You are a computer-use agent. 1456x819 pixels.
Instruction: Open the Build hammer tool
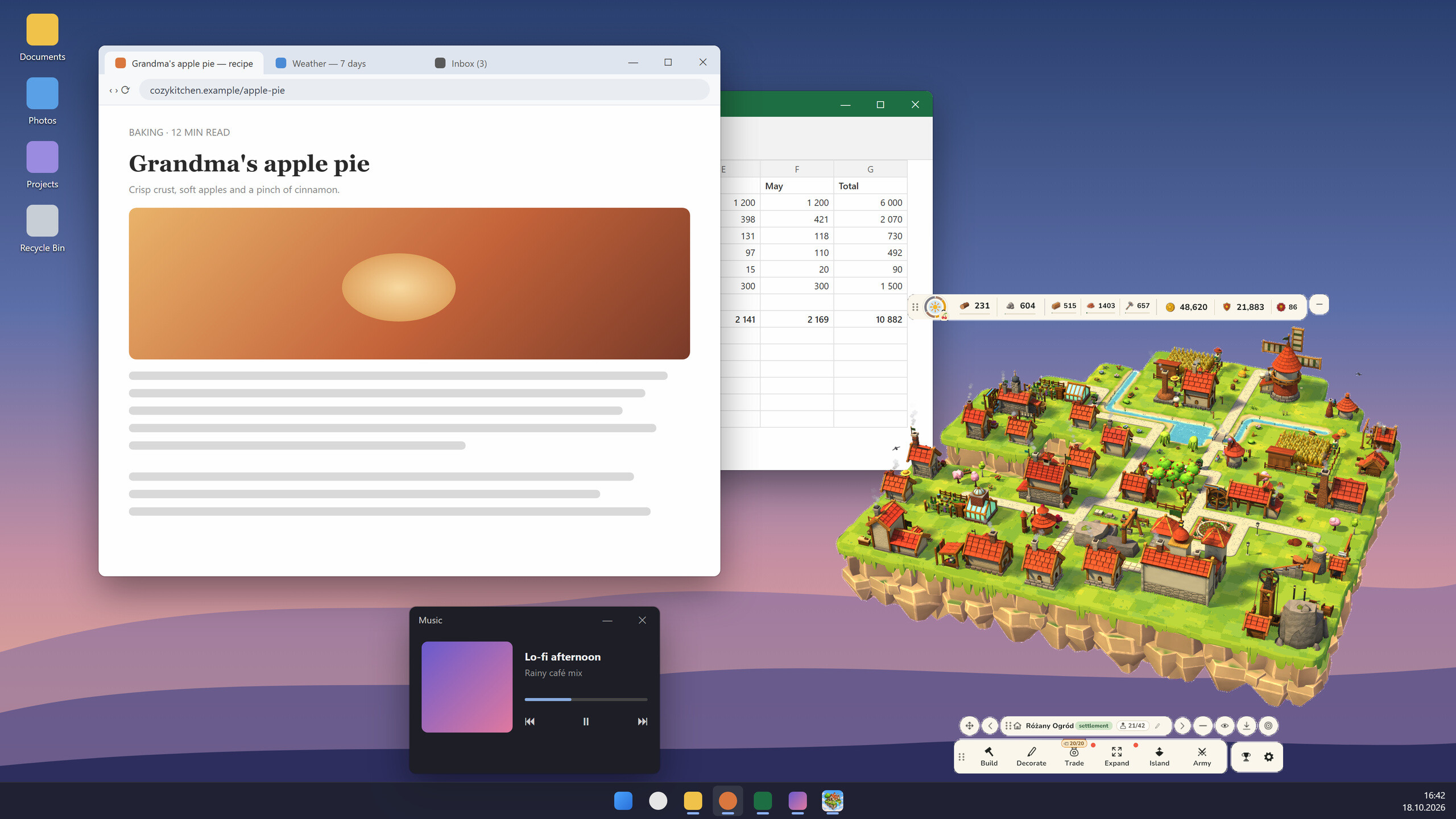988,756
